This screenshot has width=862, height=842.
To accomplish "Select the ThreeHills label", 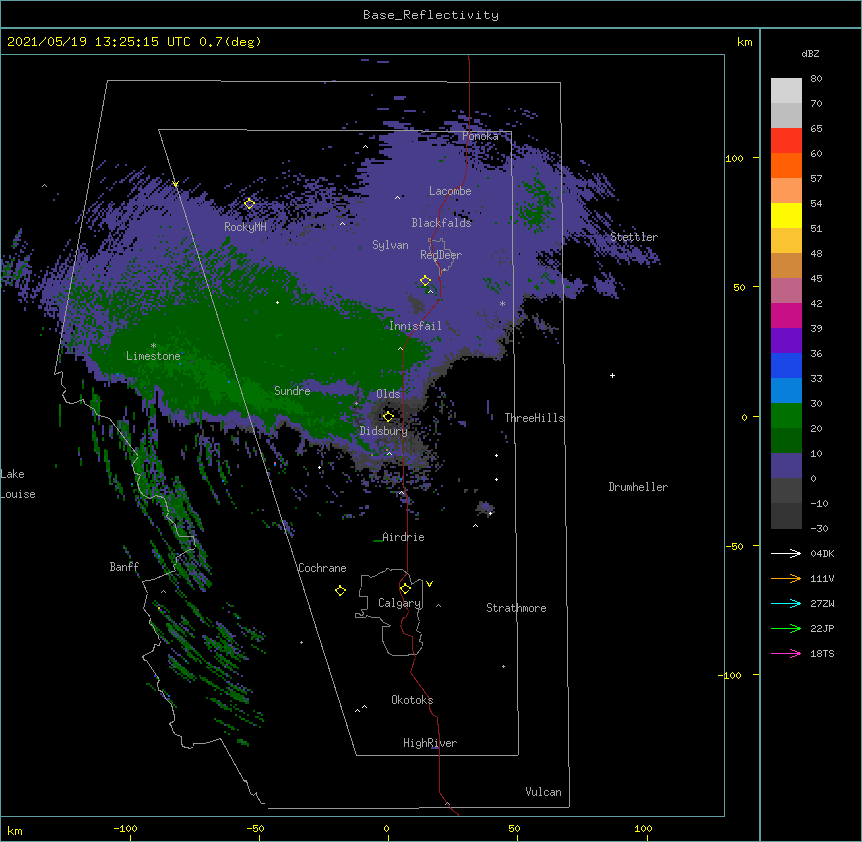I will click(x=534, y=418).
